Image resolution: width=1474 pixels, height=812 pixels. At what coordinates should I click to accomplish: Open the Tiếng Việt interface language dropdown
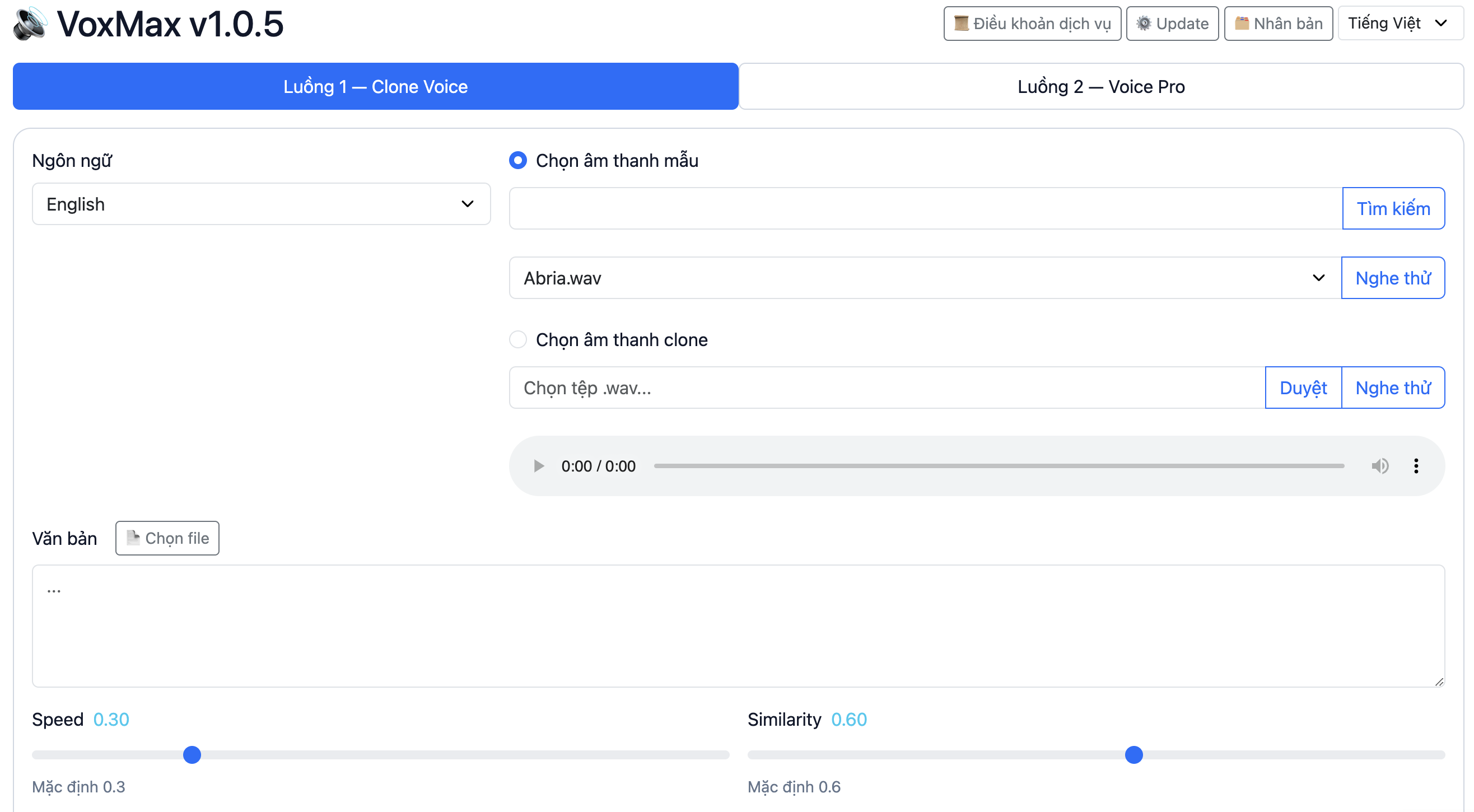[x=1399, y=24]
